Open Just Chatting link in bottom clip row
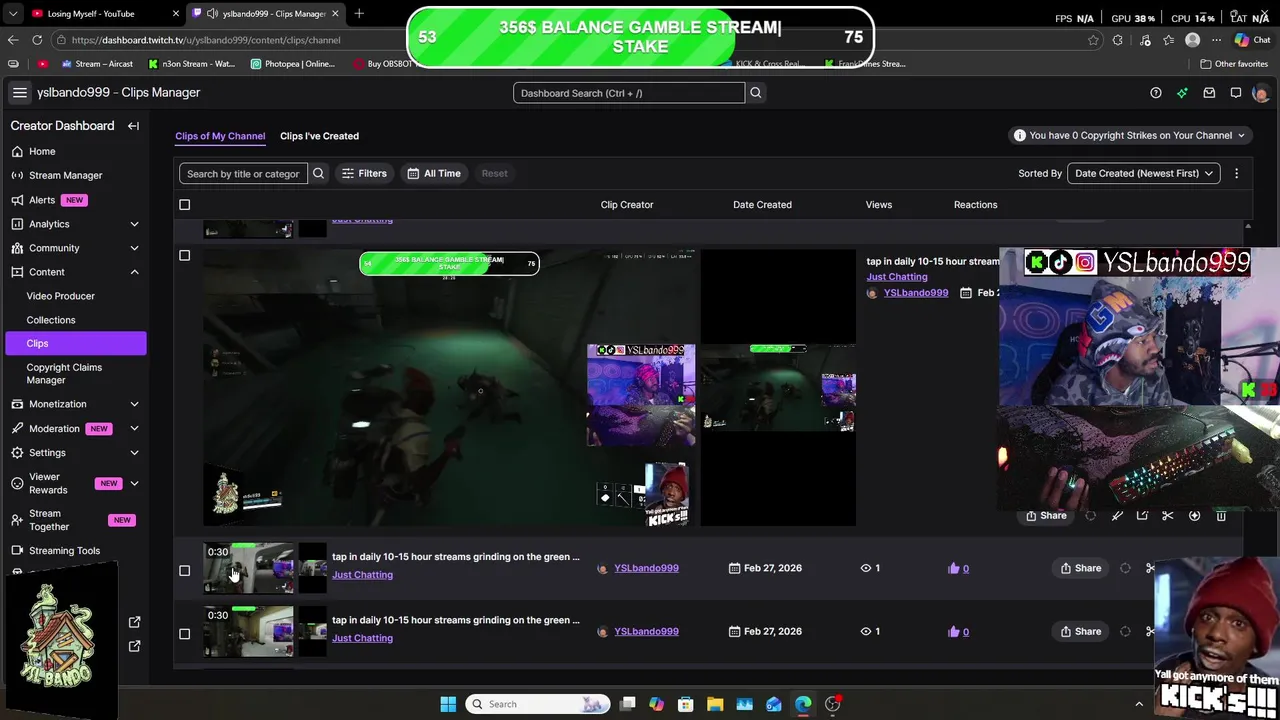The width and height of the screenshot is (1280, 720). (362, 638)
